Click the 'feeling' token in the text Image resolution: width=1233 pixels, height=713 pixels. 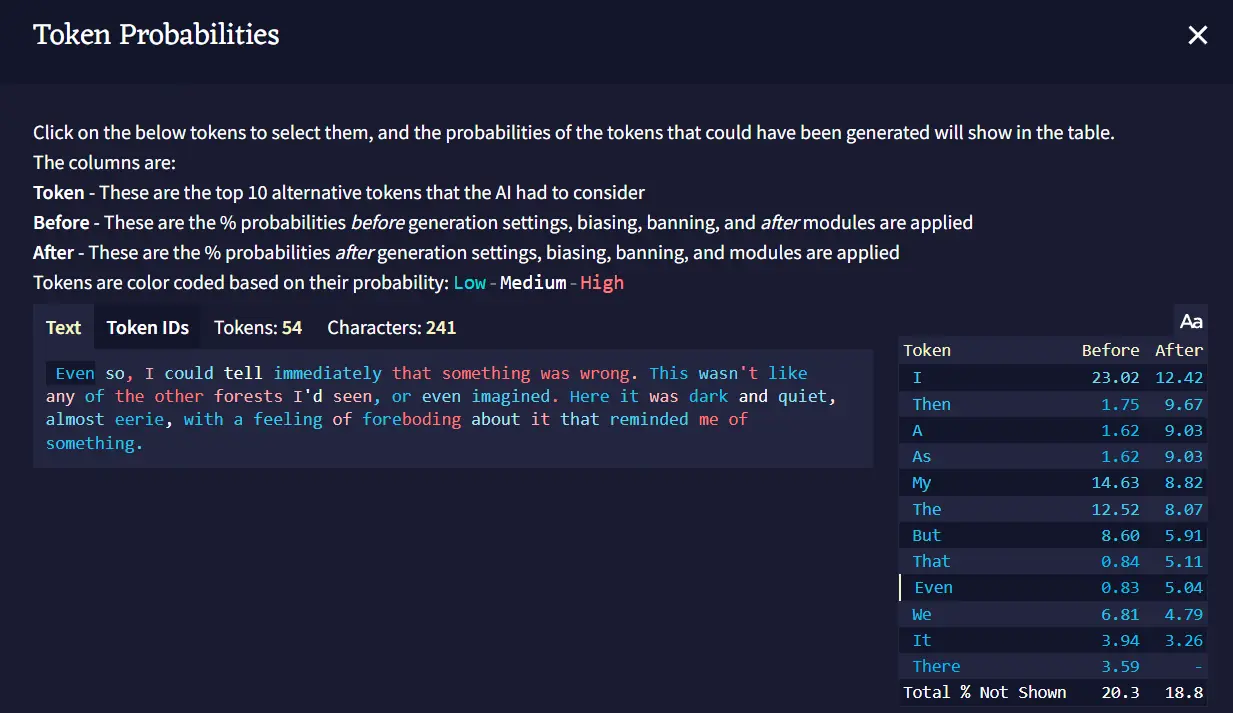pos(287,419)
